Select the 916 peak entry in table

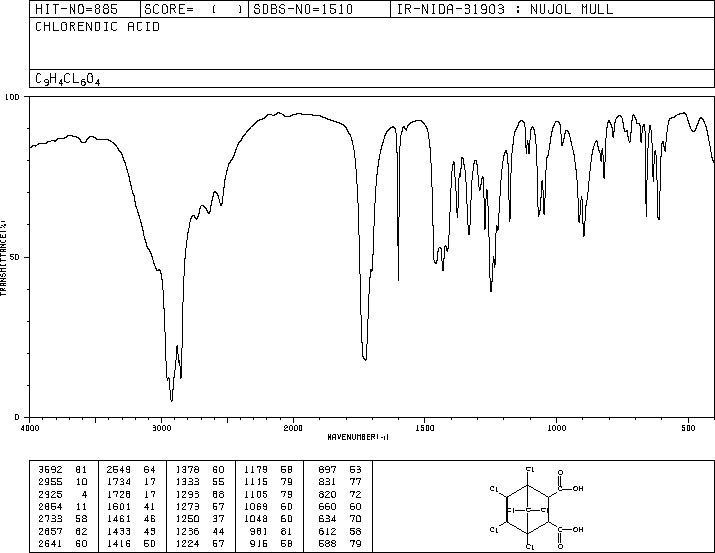click(271, 543)
